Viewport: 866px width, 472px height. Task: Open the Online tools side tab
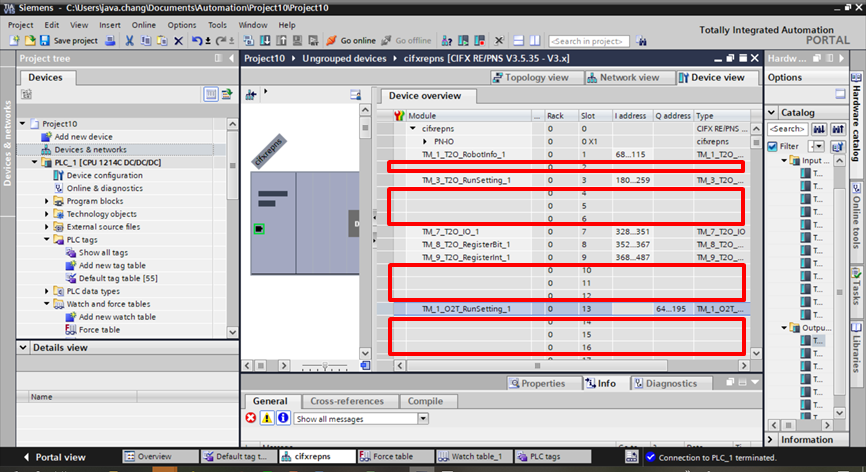856,215
